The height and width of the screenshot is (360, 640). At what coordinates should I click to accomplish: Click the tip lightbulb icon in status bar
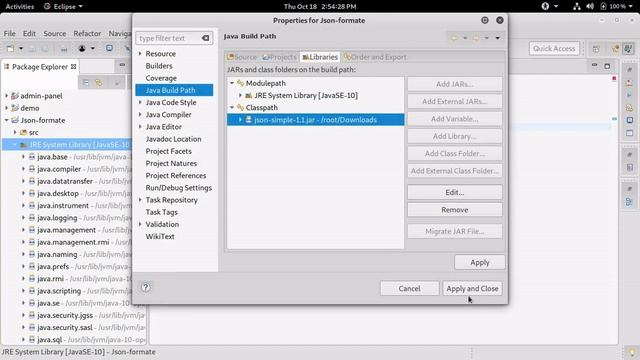coord(631,352)
